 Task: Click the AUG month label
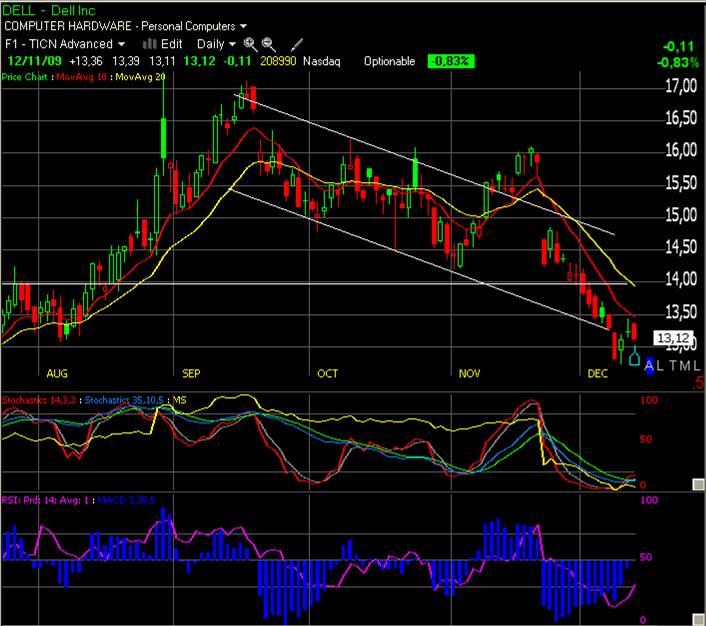click(x=57, y=373)
